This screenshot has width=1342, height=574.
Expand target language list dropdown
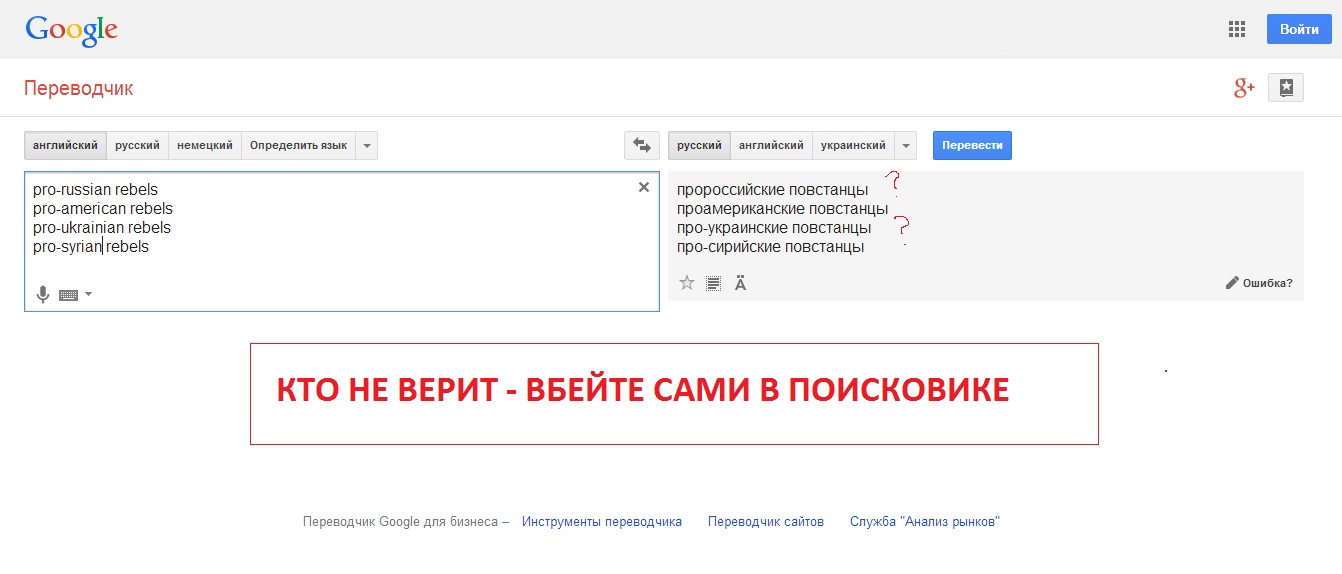pyautogui.click(x=906, y=145)
